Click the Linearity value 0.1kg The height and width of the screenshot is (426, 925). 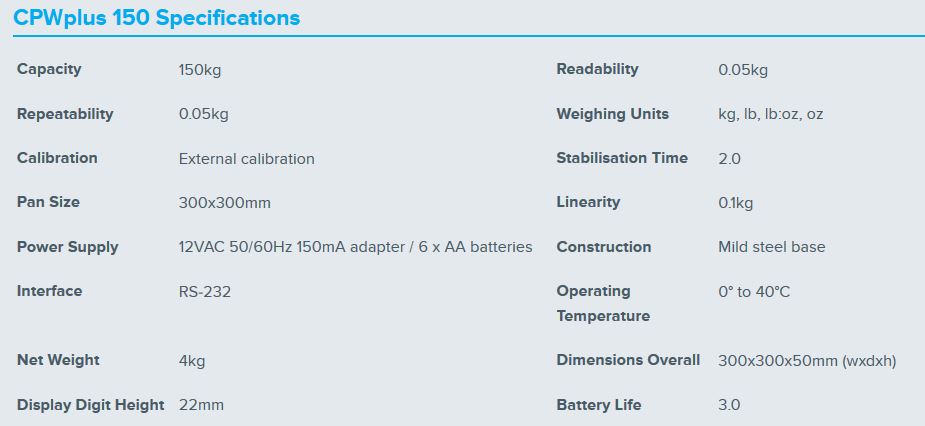(x=735, y=203)
